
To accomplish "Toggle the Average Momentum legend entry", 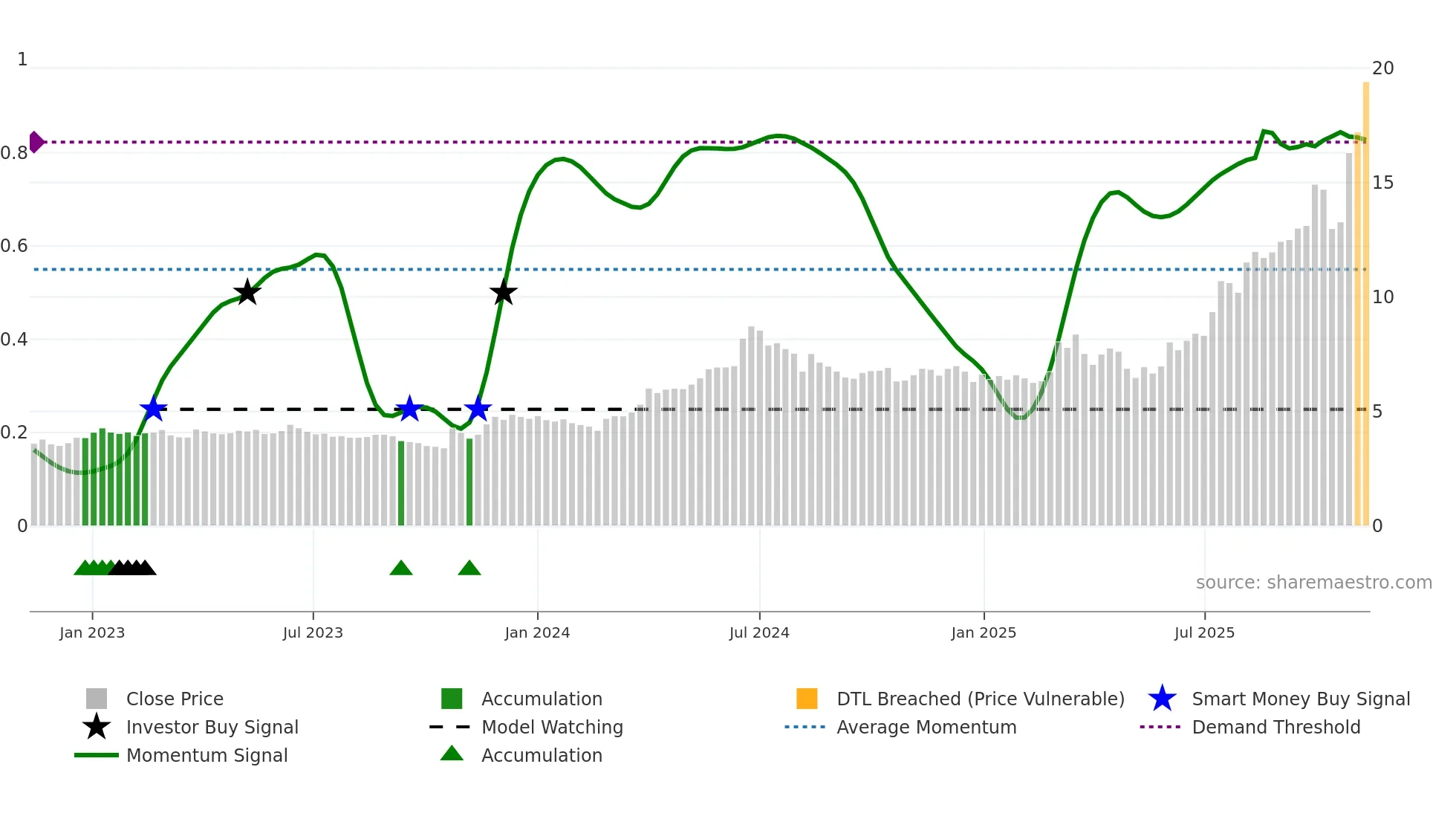I will (x=805, y=727).
